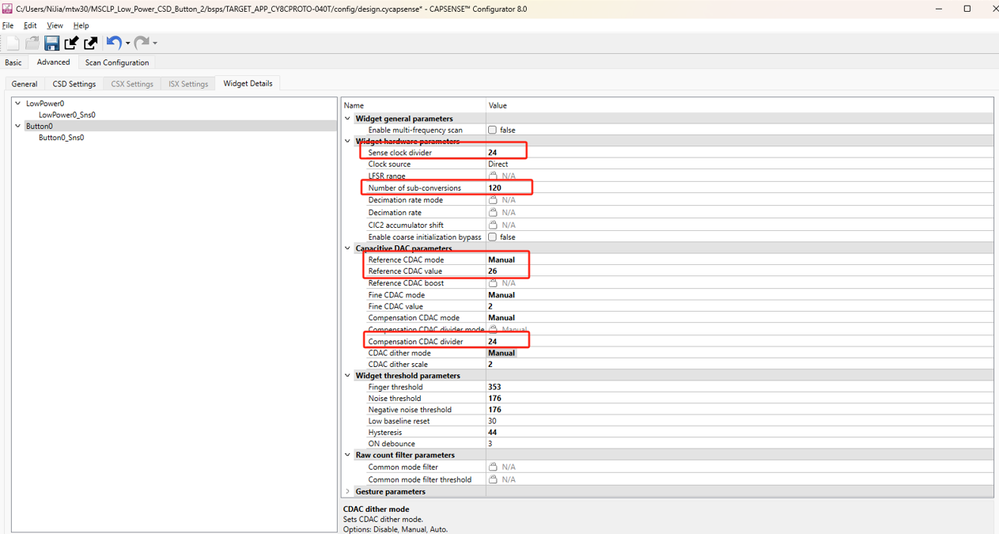Click the lock icon on Decimation rate row
The height and width of the screenshot is (534, 999).
(492, 212)
